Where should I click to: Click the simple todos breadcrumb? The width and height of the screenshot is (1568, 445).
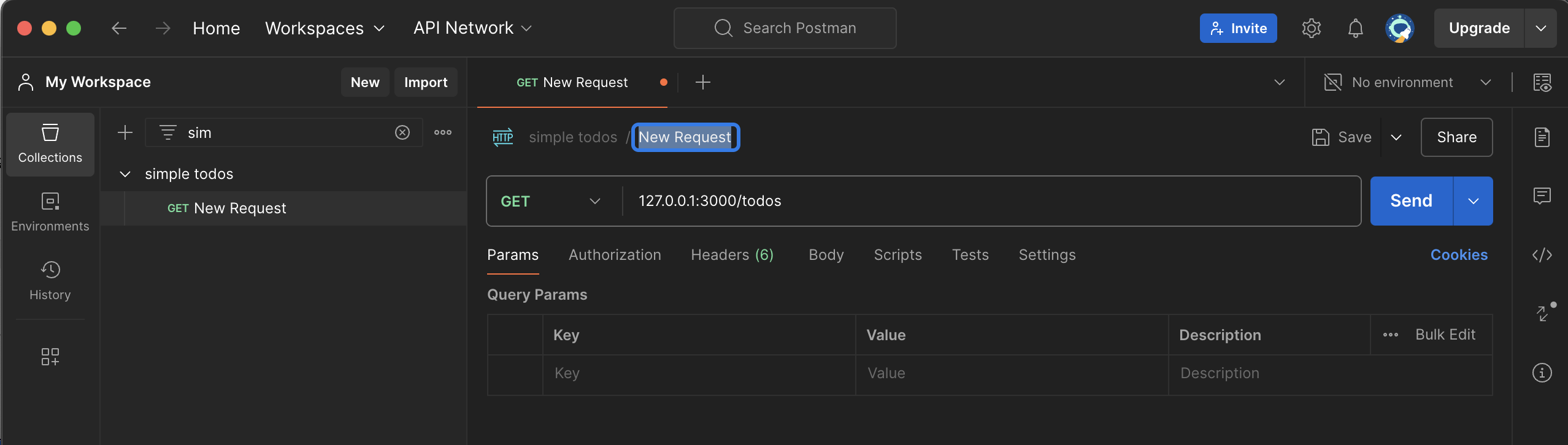[573, 137]
